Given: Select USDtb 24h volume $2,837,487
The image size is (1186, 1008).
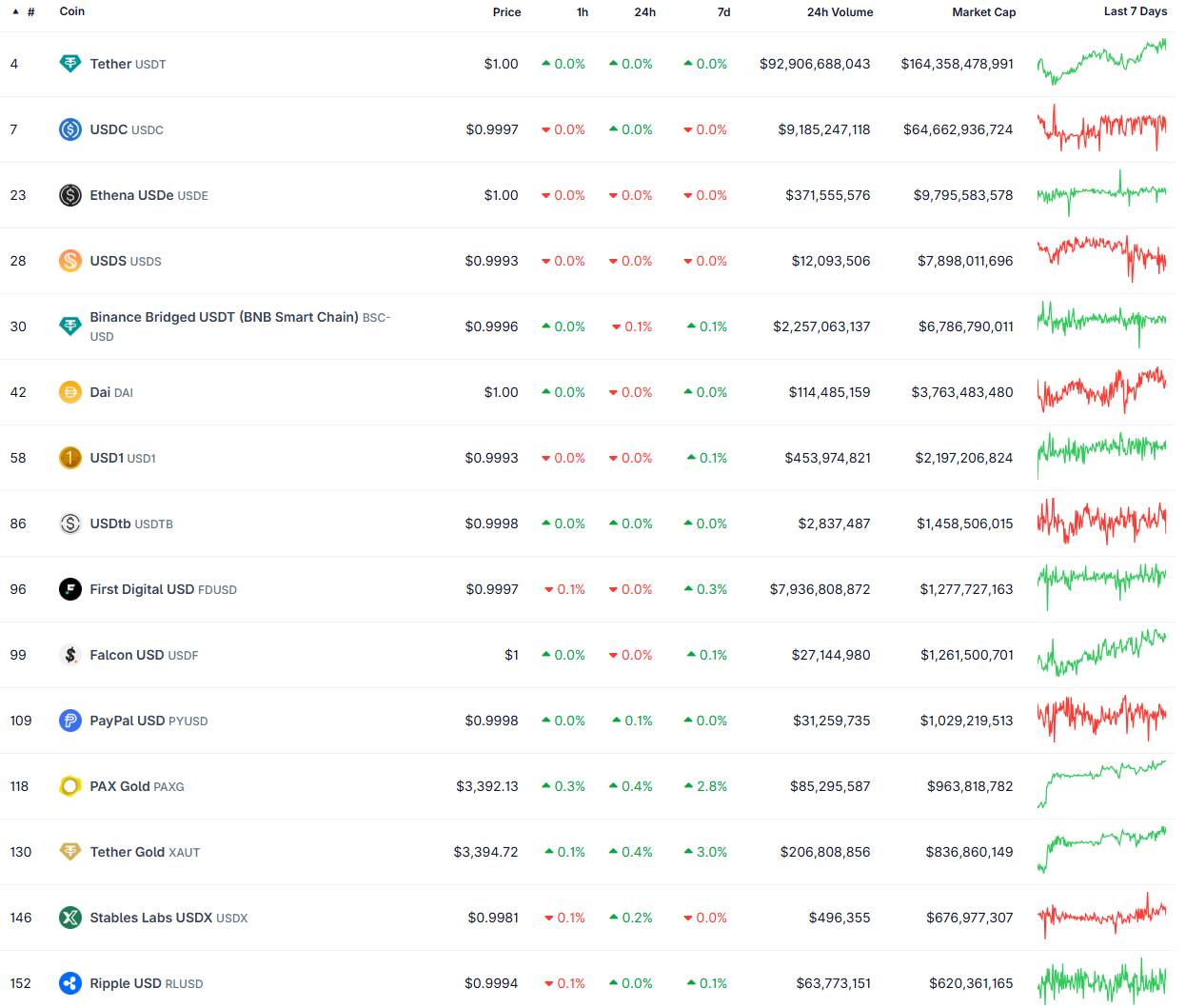Looking at the screenshot, I should [x=835, y=524].
